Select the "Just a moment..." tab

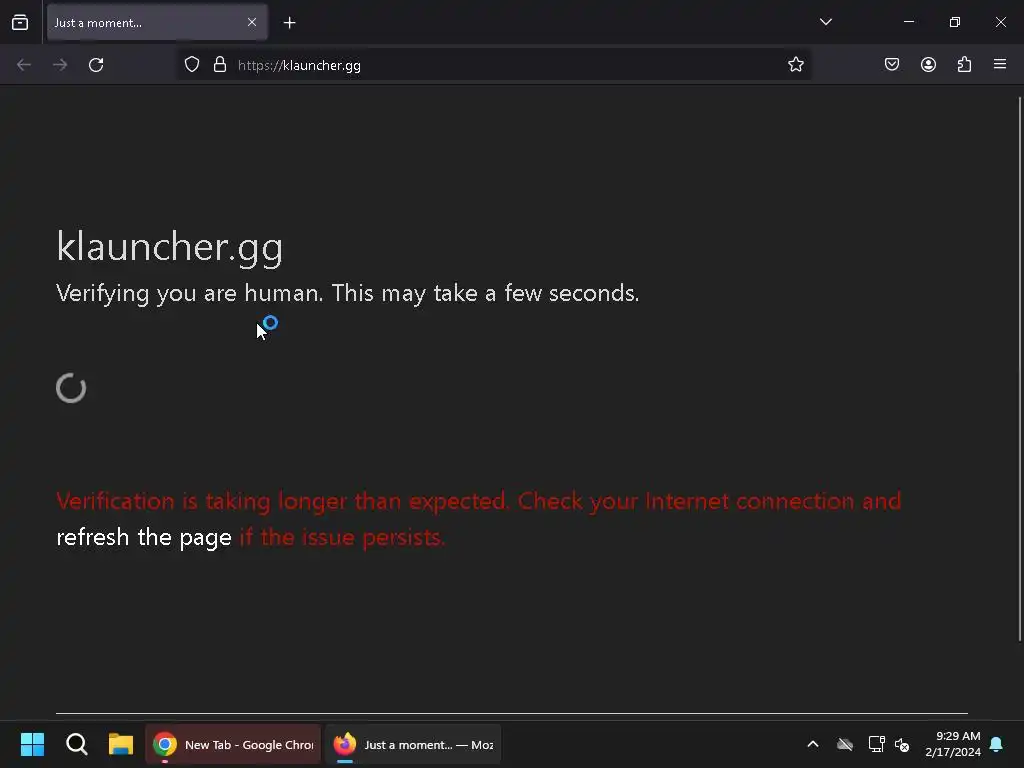pos(157,22)
